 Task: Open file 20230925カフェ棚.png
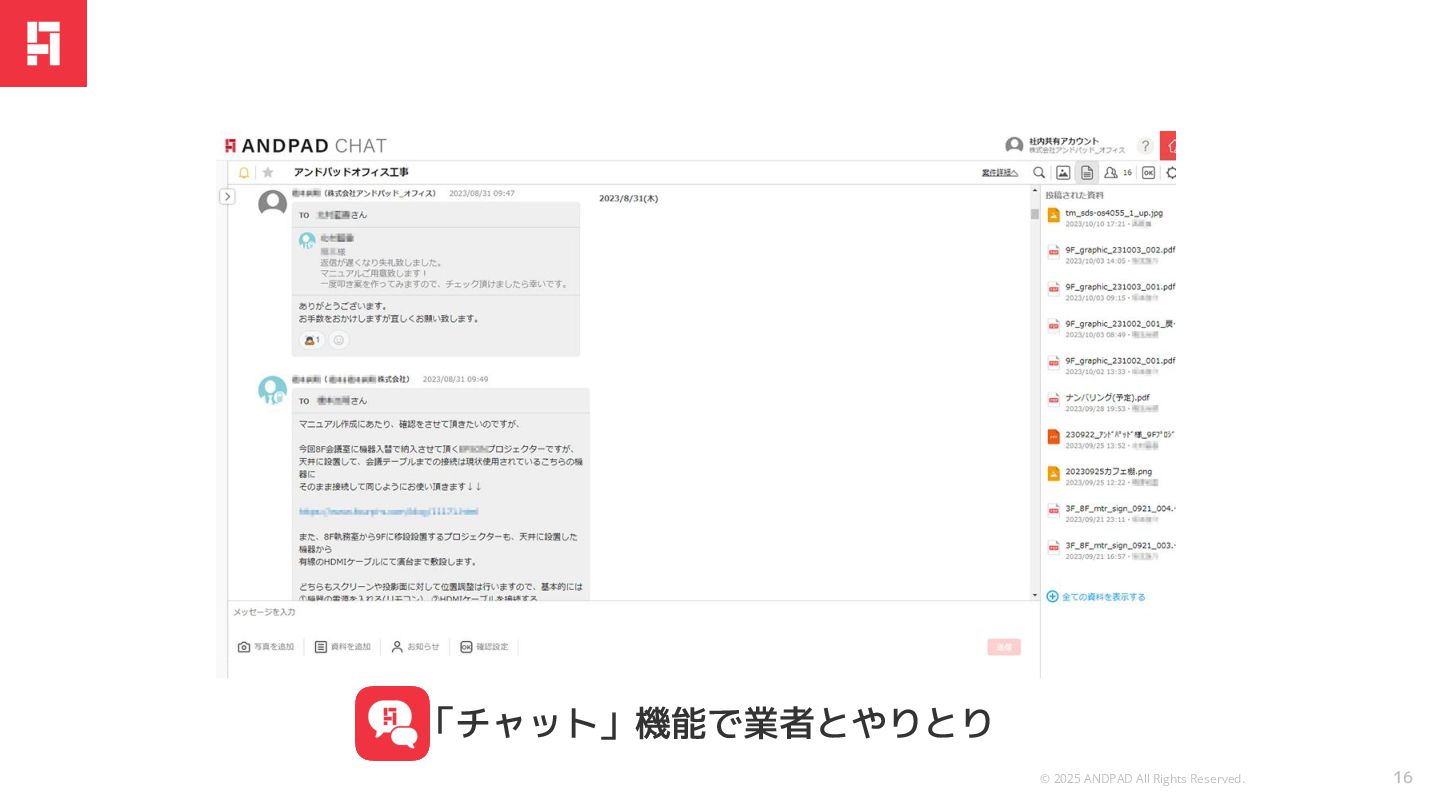coord(1108,472)
